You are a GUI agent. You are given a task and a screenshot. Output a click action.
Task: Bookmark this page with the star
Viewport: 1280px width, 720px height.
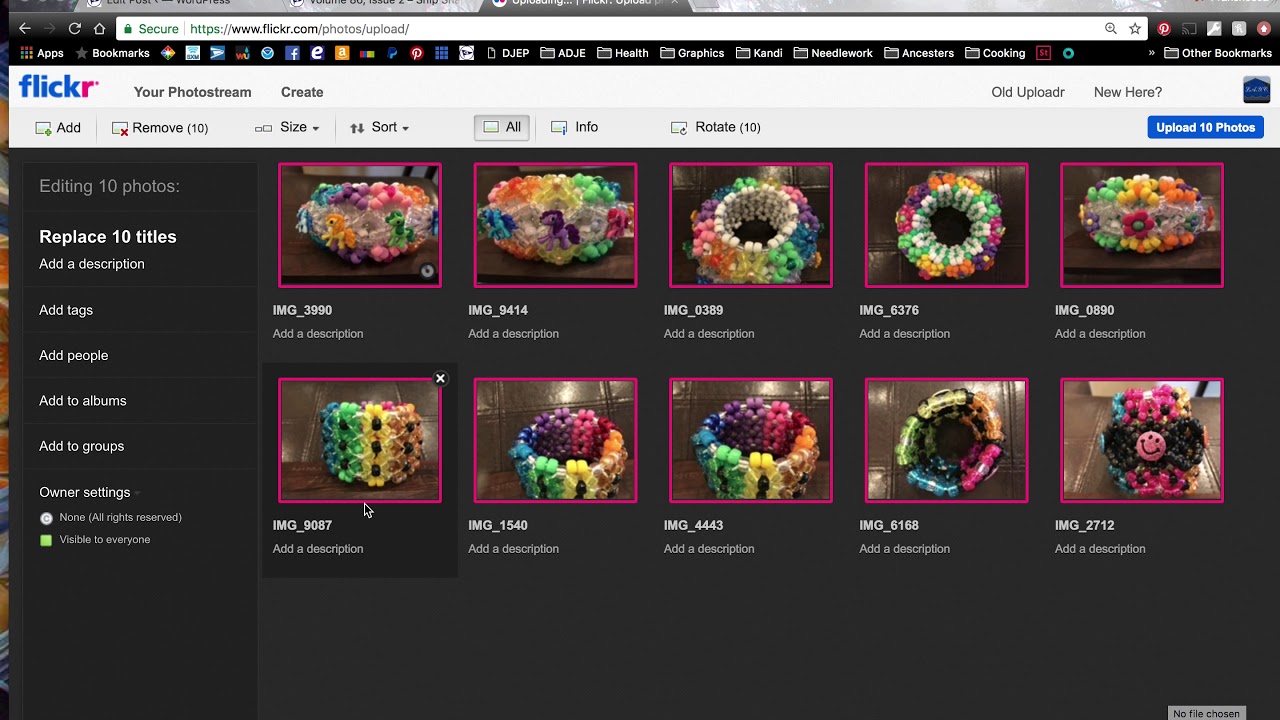(1135, 29)
